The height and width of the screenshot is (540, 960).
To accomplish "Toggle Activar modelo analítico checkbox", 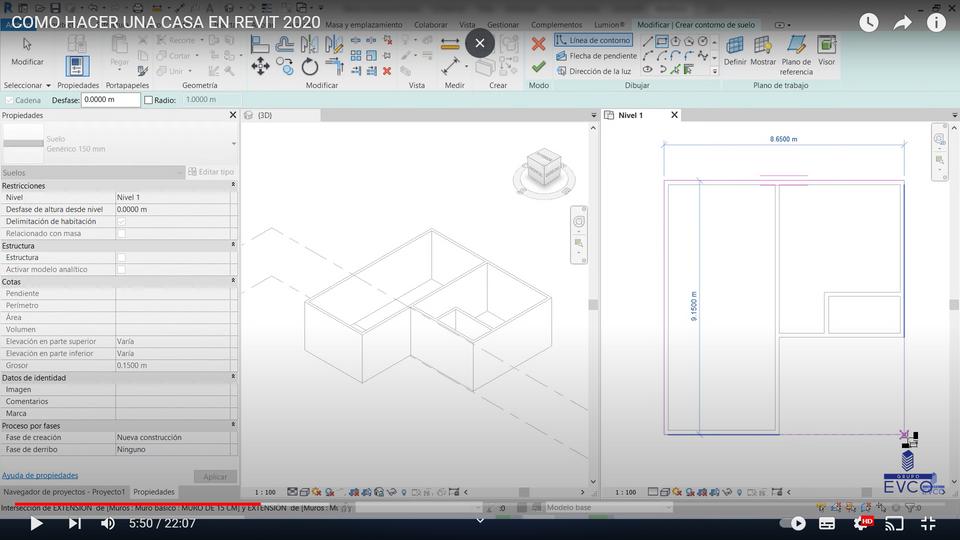I will pos(121,269).
